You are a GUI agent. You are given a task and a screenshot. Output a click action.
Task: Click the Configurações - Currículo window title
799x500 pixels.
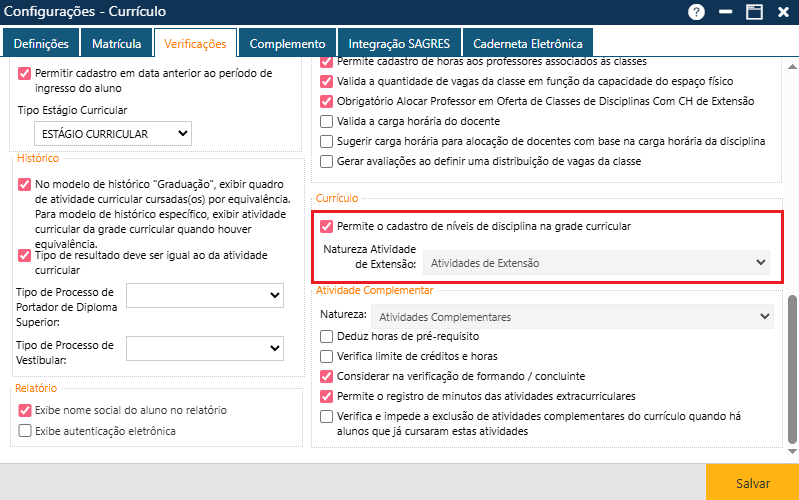[x=85, y=11]
